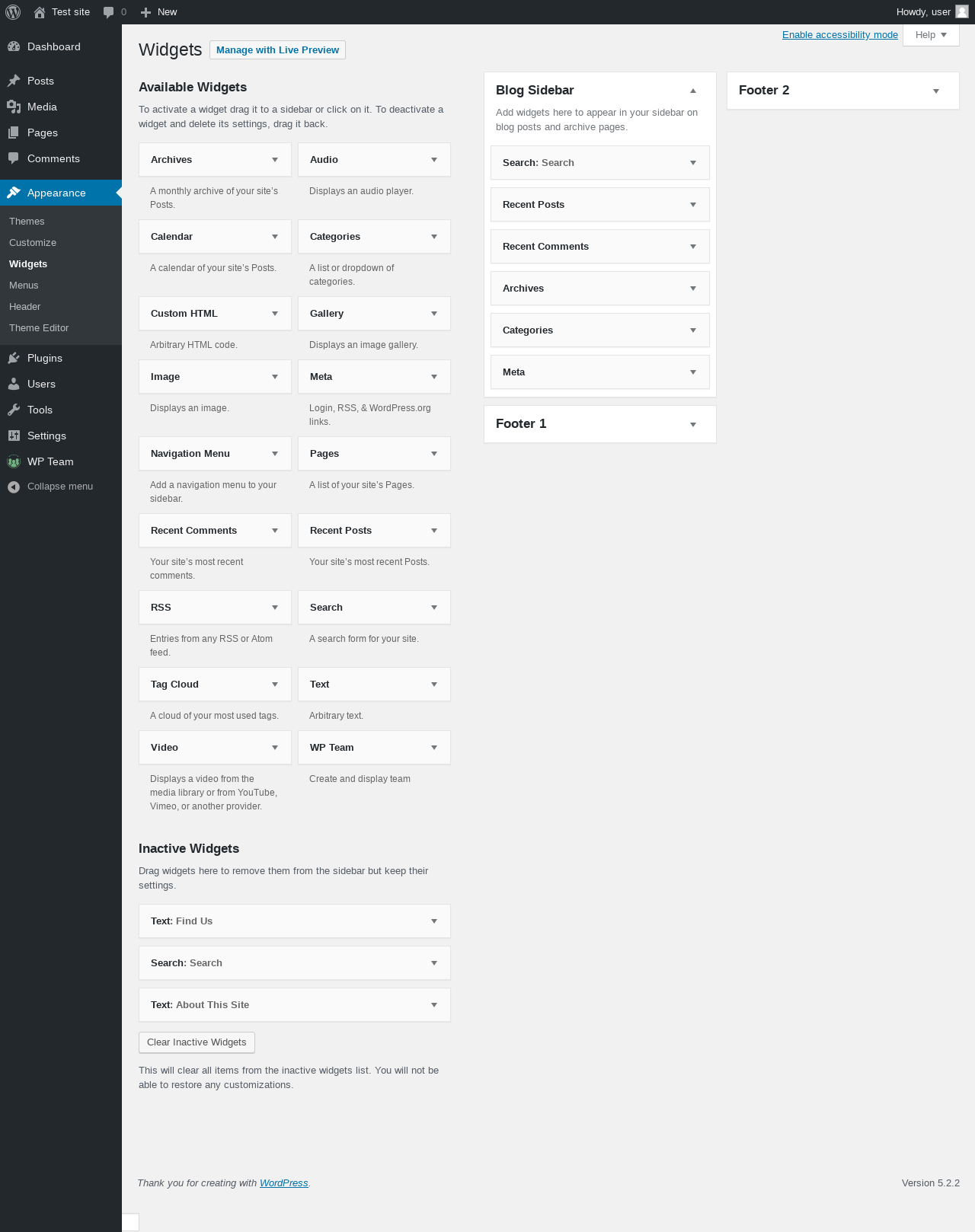Expand the Footer 1 widget area
The width and height of the screenshot is (975, 1232).
[x=693, y=424]
